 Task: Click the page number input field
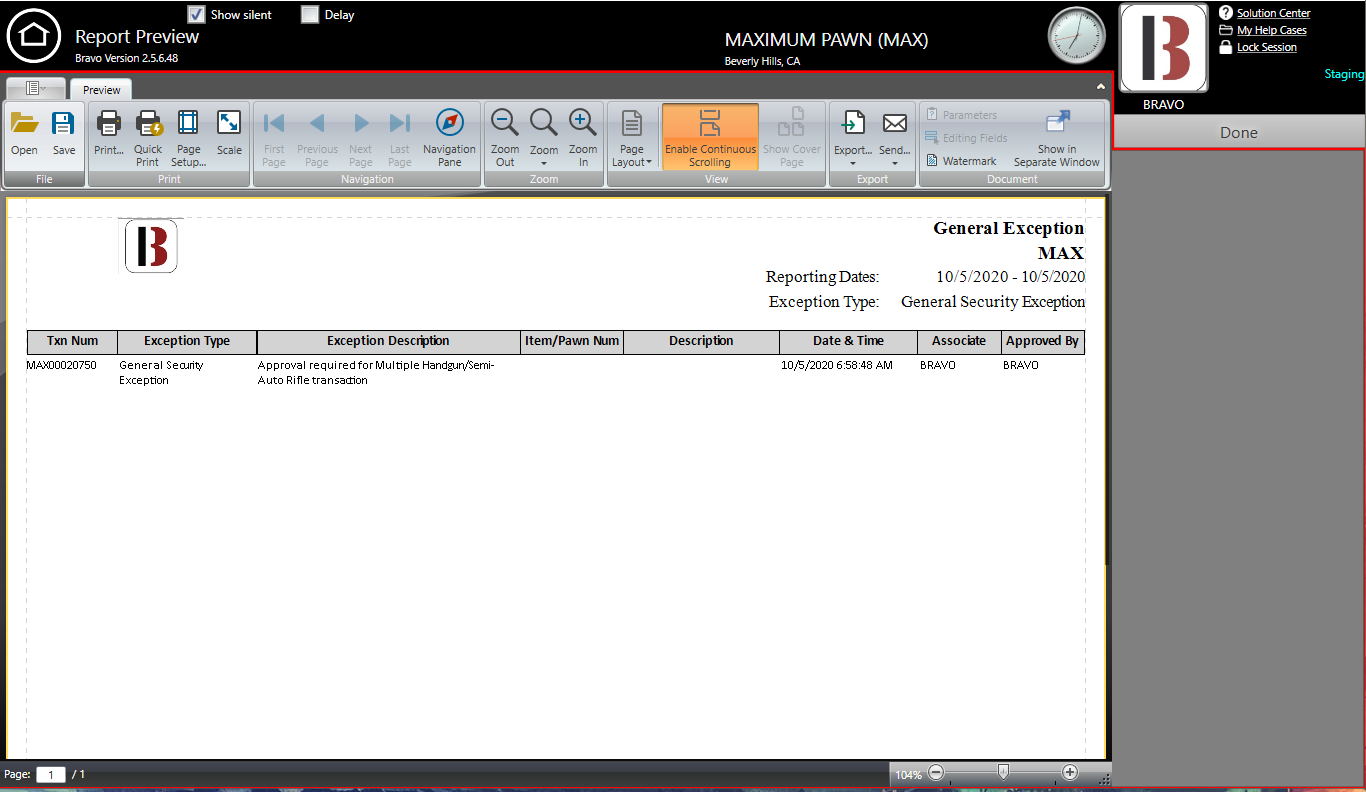coord(51,774)
